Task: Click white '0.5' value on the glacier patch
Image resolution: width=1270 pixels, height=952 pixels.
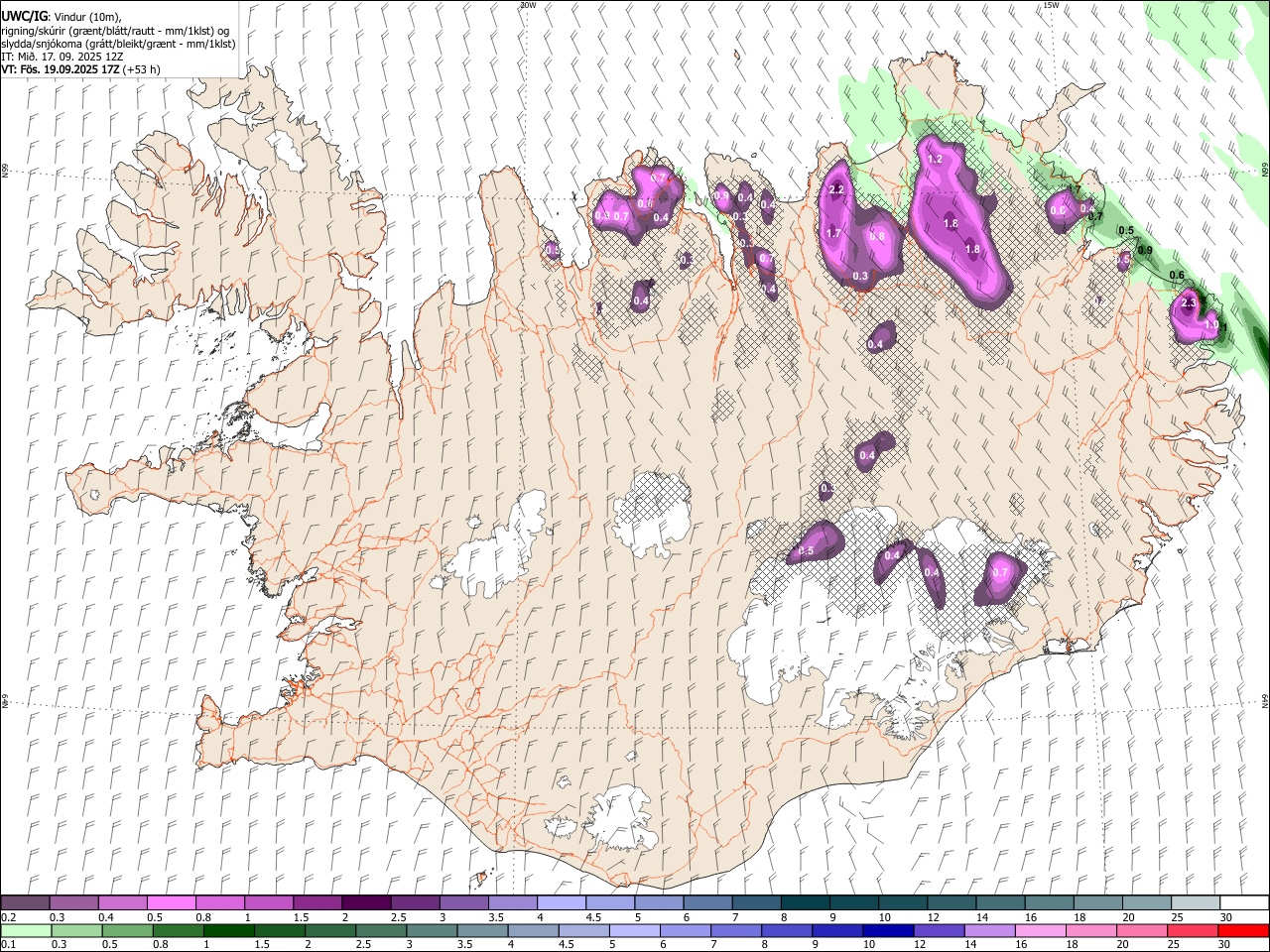Action: coord(806,551)
